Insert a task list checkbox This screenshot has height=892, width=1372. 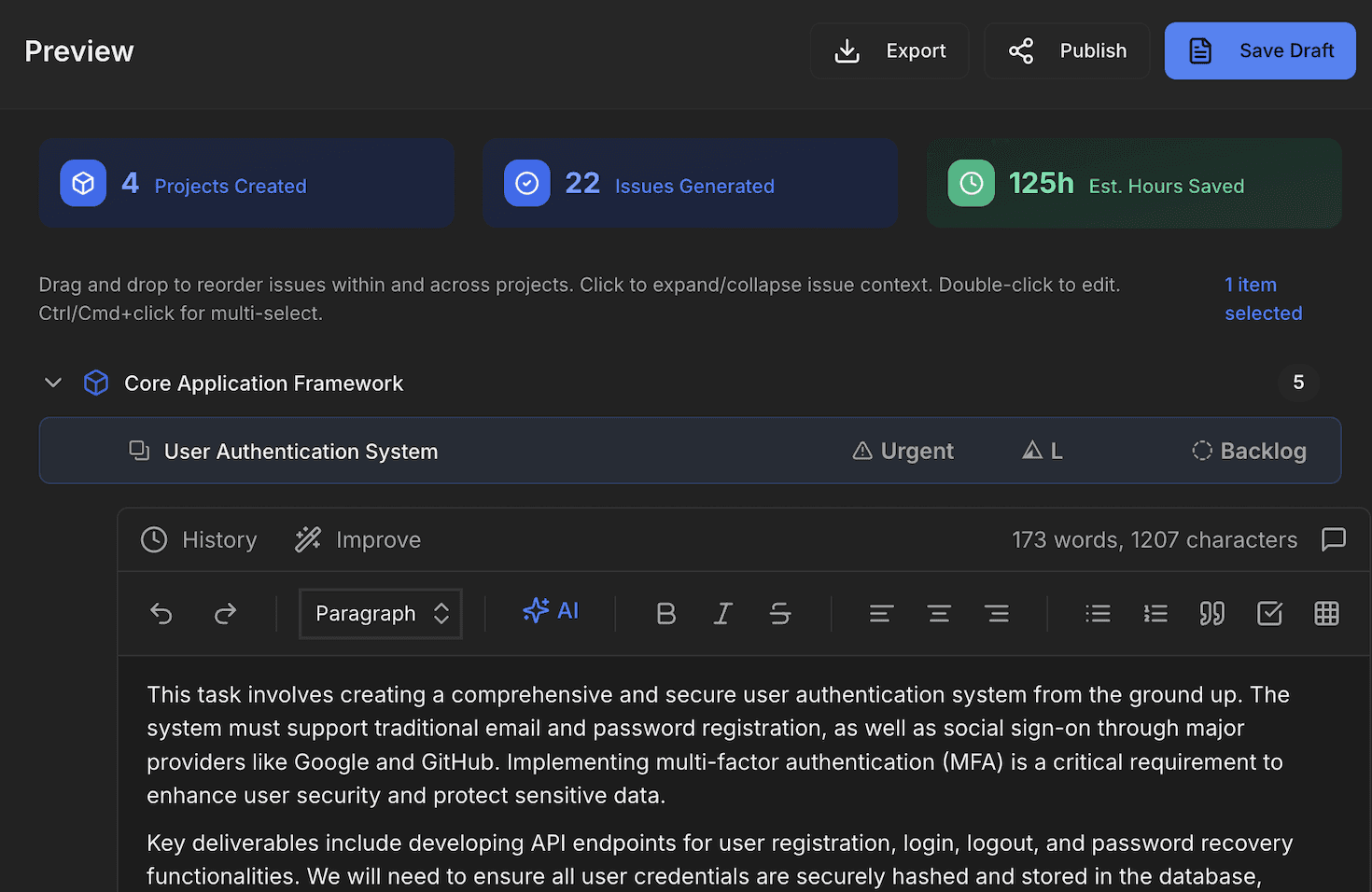click(1269, 614)
